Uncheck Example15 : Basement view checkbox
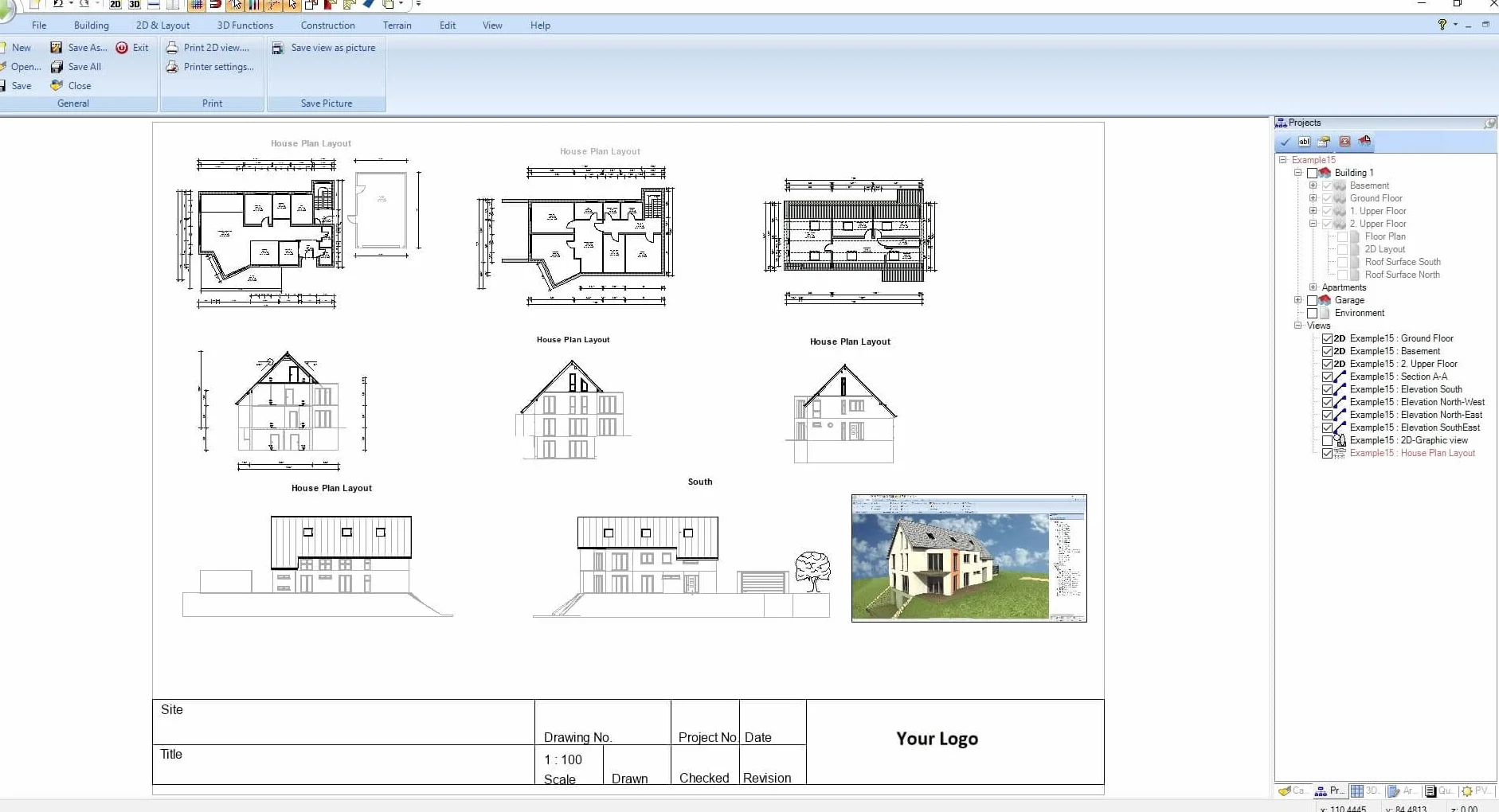1499x812 pixels. 1327,351
